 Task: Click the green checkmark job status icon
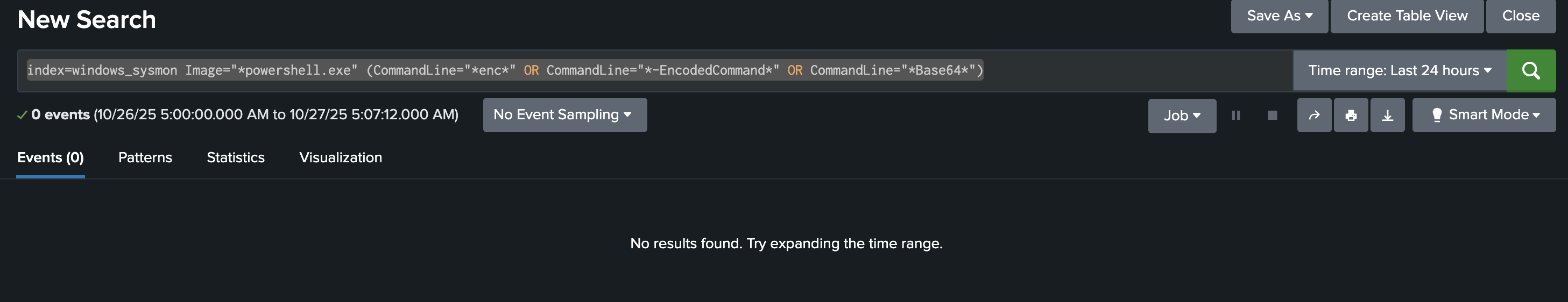tap(22, 115)
